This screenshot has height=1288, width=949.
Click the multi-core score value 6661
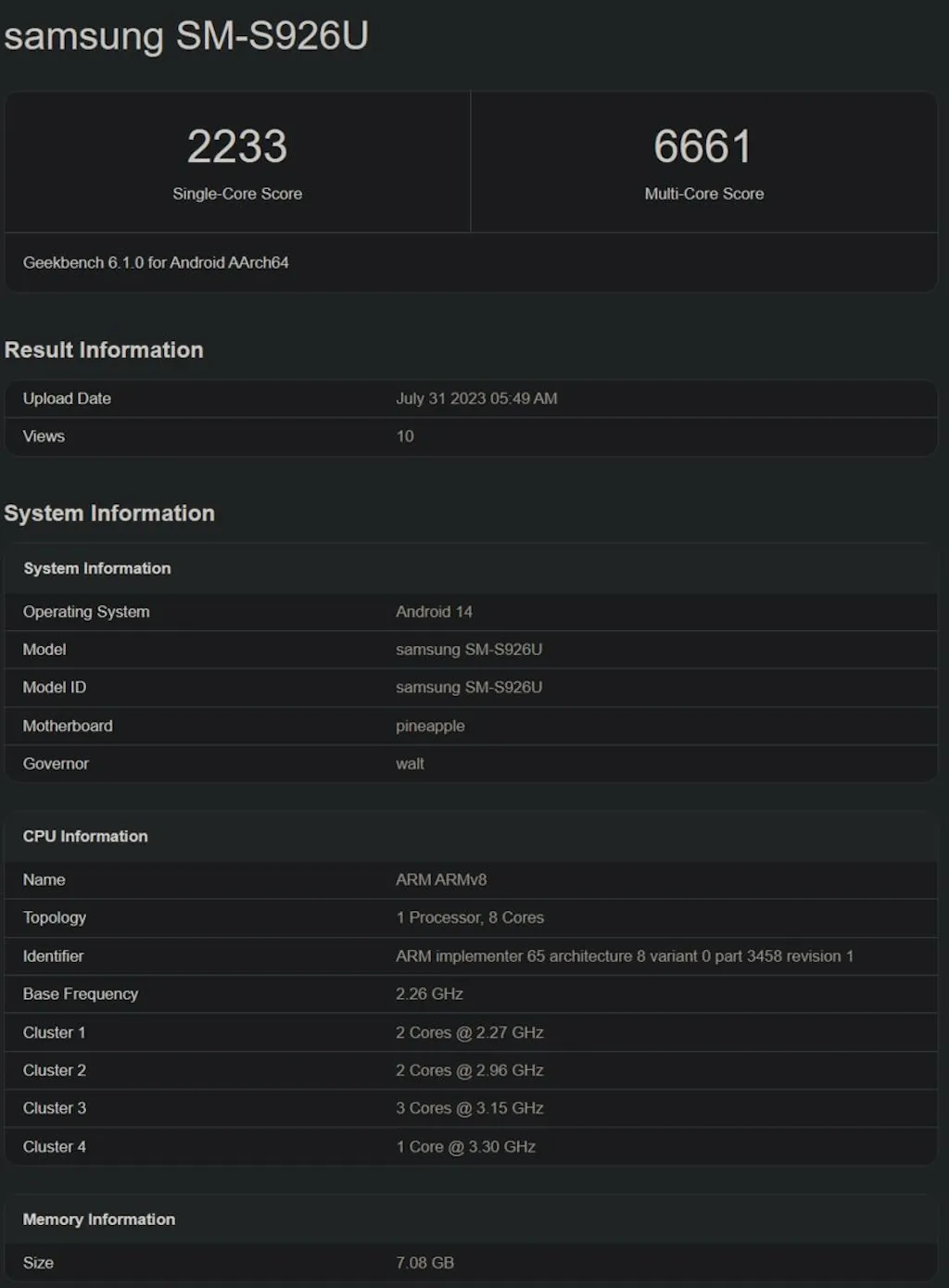[702, 146]
